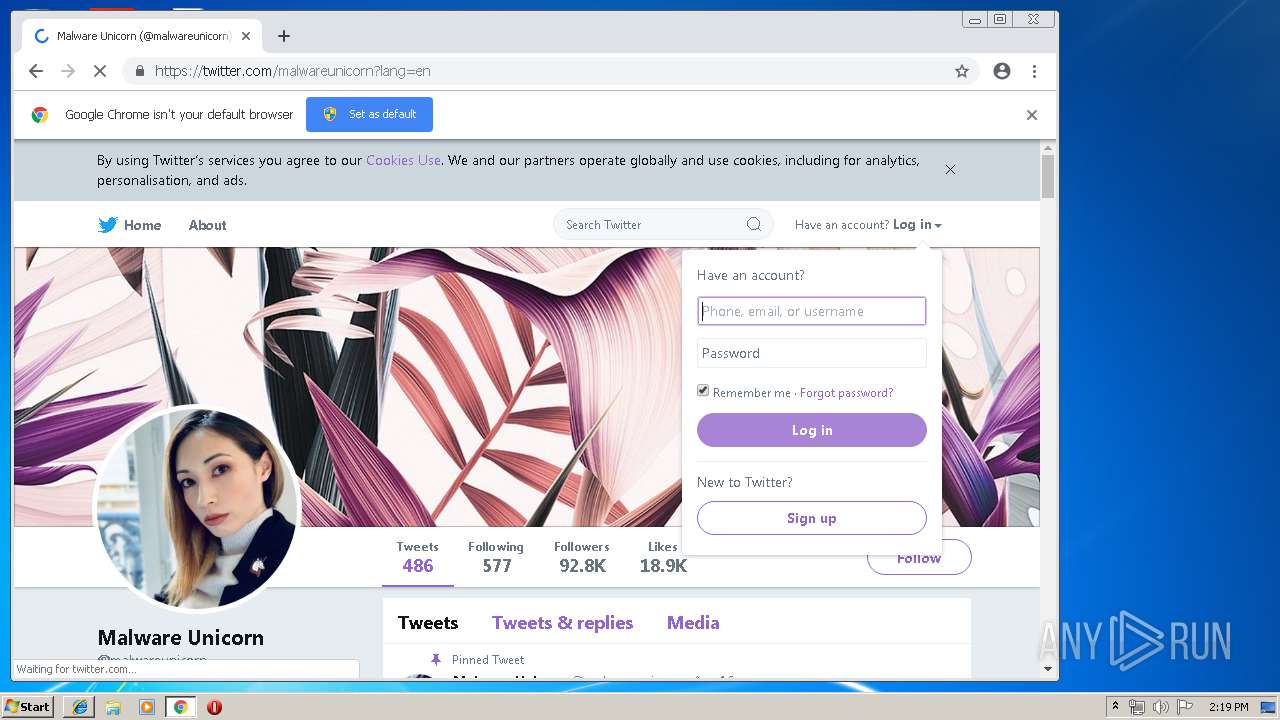Open the media player taskbar icon
This screenshot has height=720, width=1280.
pyautogui.click(x=147, y=707)
